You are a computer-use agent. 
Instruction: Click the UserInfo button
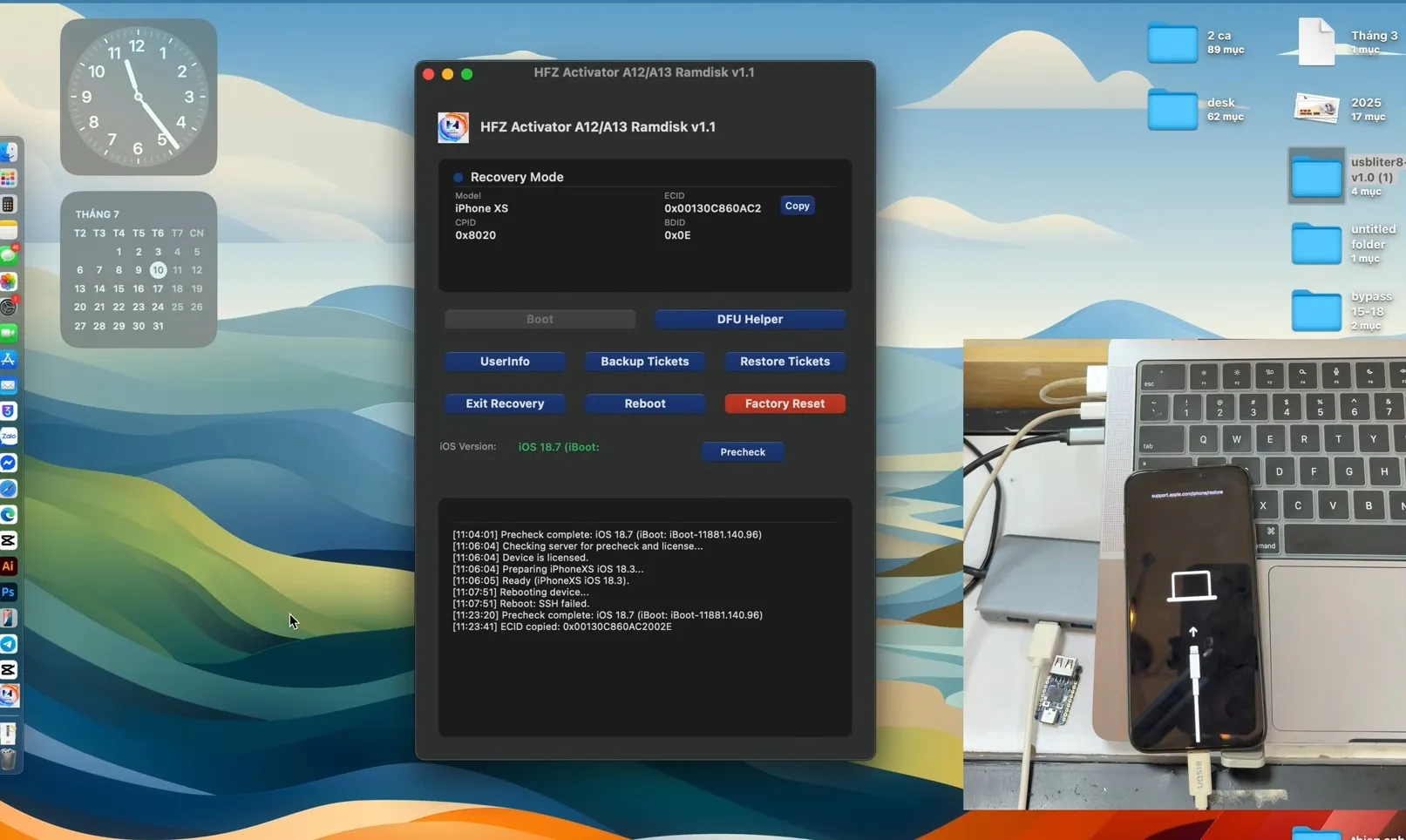tap(505, 362)
